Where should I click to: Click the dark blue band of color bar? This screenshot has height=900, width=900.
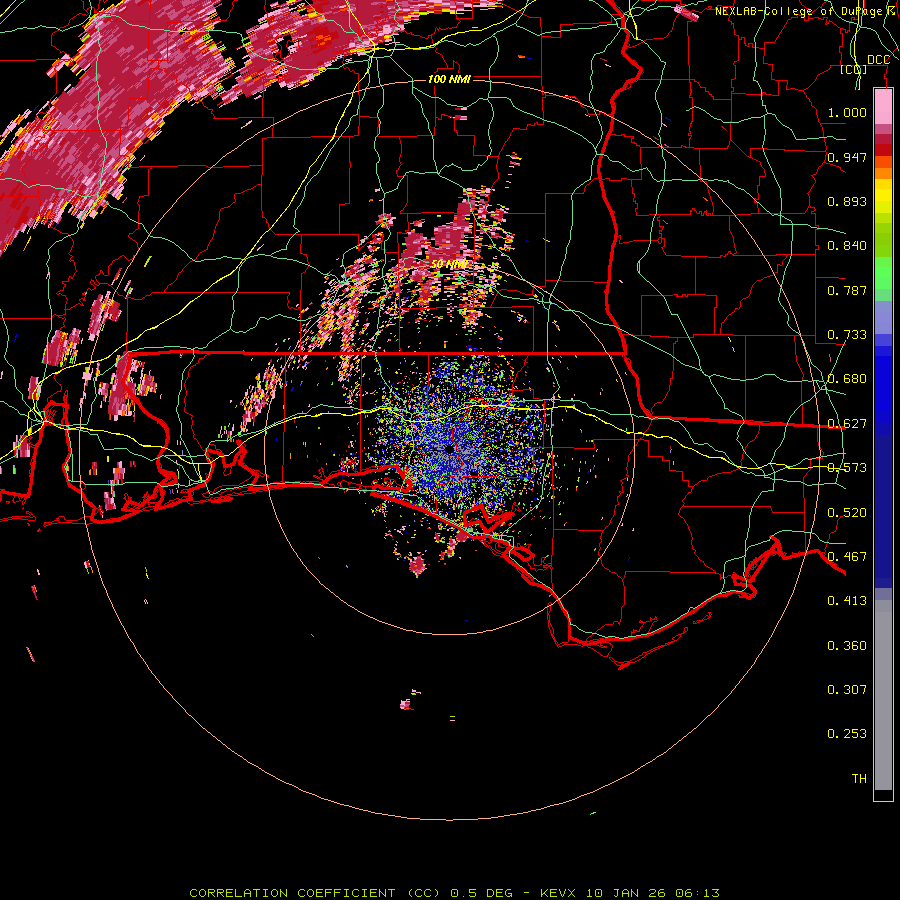(x=883, y=511)
